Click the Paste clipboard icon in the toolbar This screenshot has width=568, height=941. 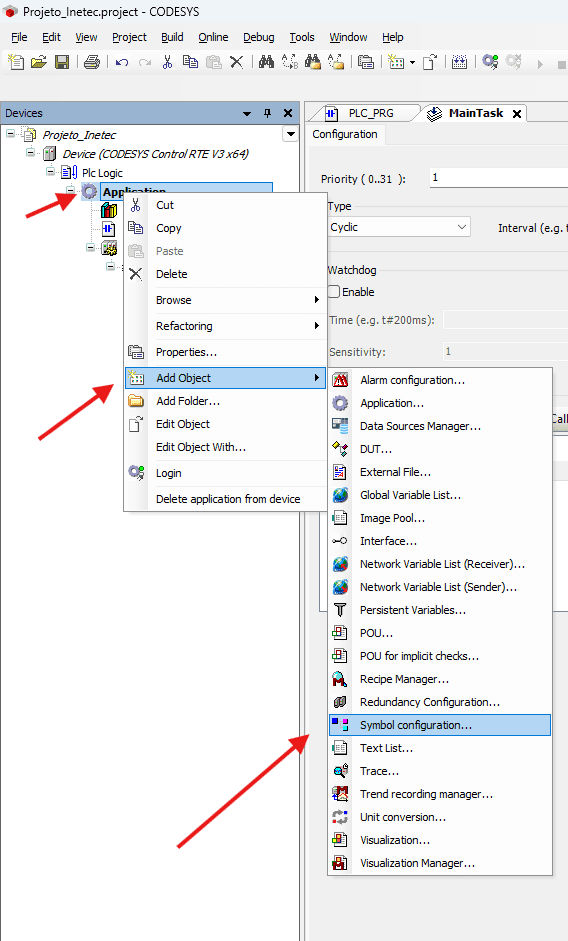tap(214, 62)
